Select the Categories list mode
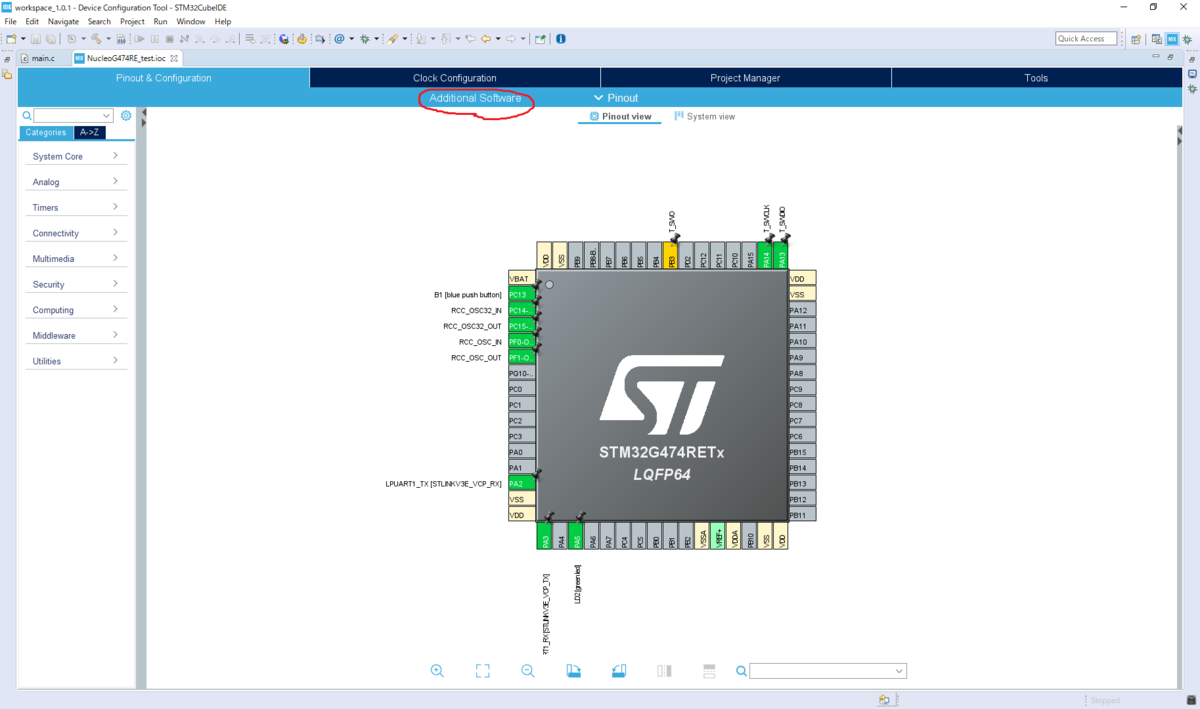Screen dimensions: 1200x709 46,132
